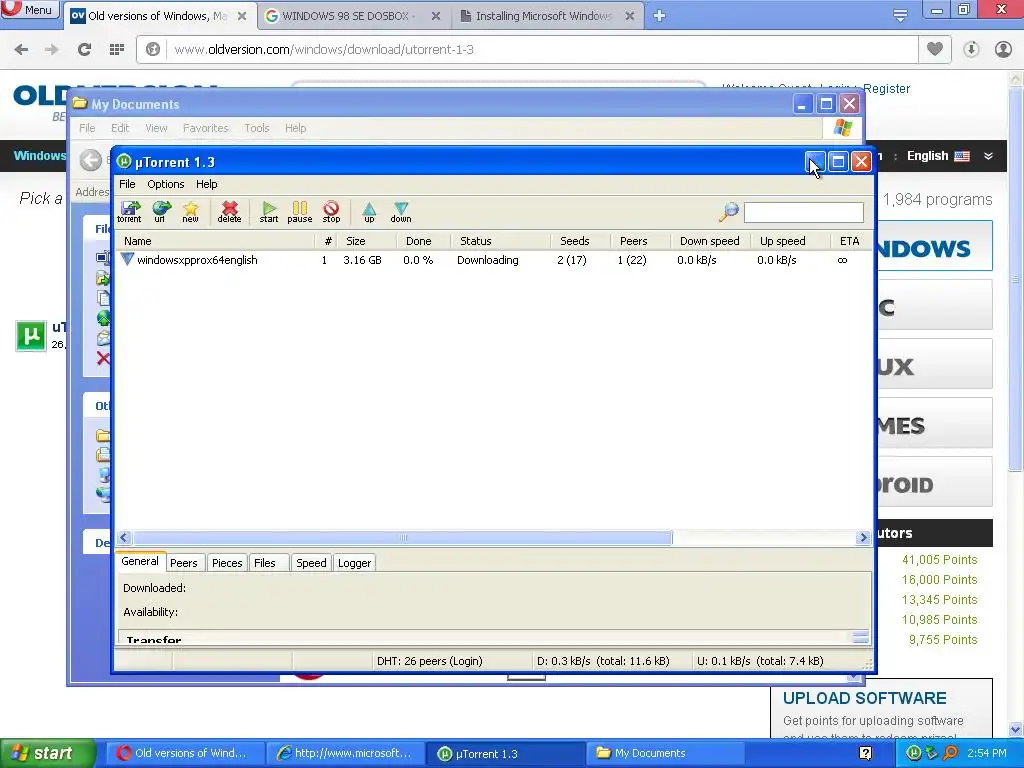The width and height of the screenshot is (1024, 768).
Task: Click the torrent list horizontal scrollbar thumb
Action: [x=403, y=537]
